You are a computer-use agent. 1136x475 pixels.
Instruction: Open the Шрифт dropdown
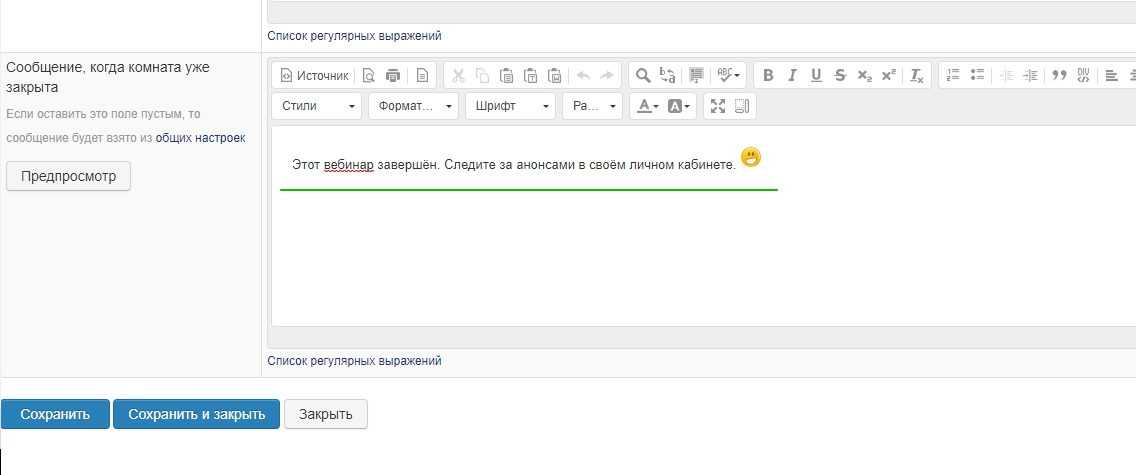click(509, 106)
